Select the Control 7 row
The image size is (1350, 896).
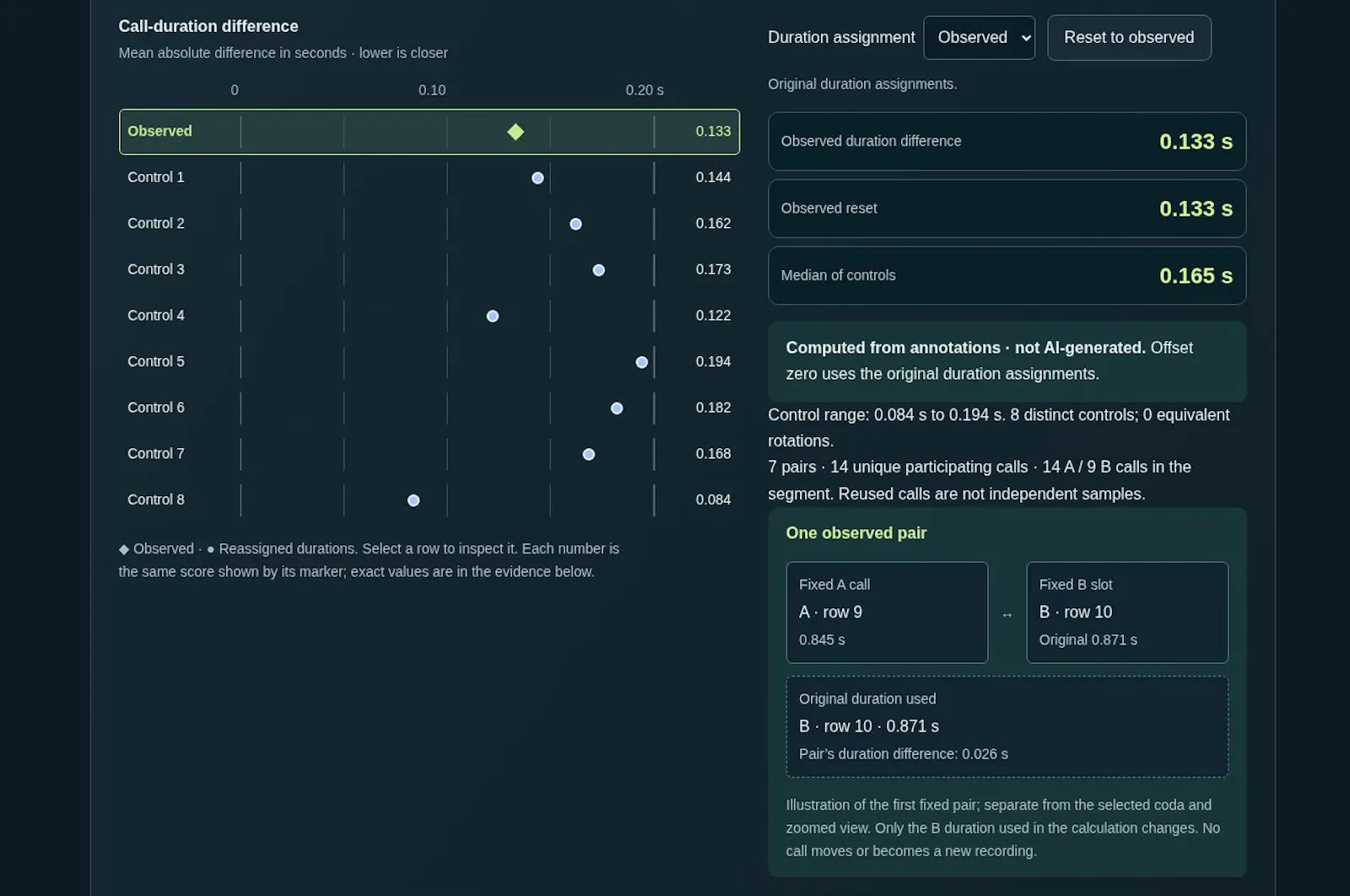429,454
